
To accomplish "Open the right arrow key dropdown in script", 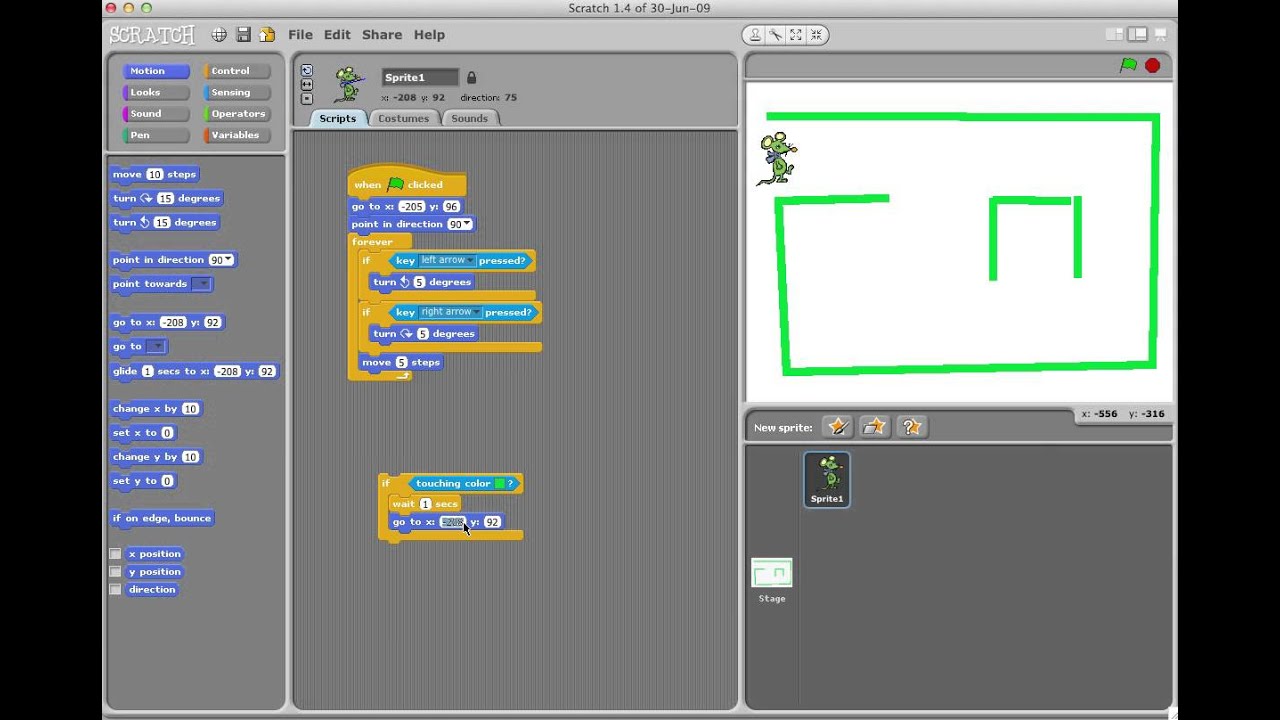I will click(476, 312).
